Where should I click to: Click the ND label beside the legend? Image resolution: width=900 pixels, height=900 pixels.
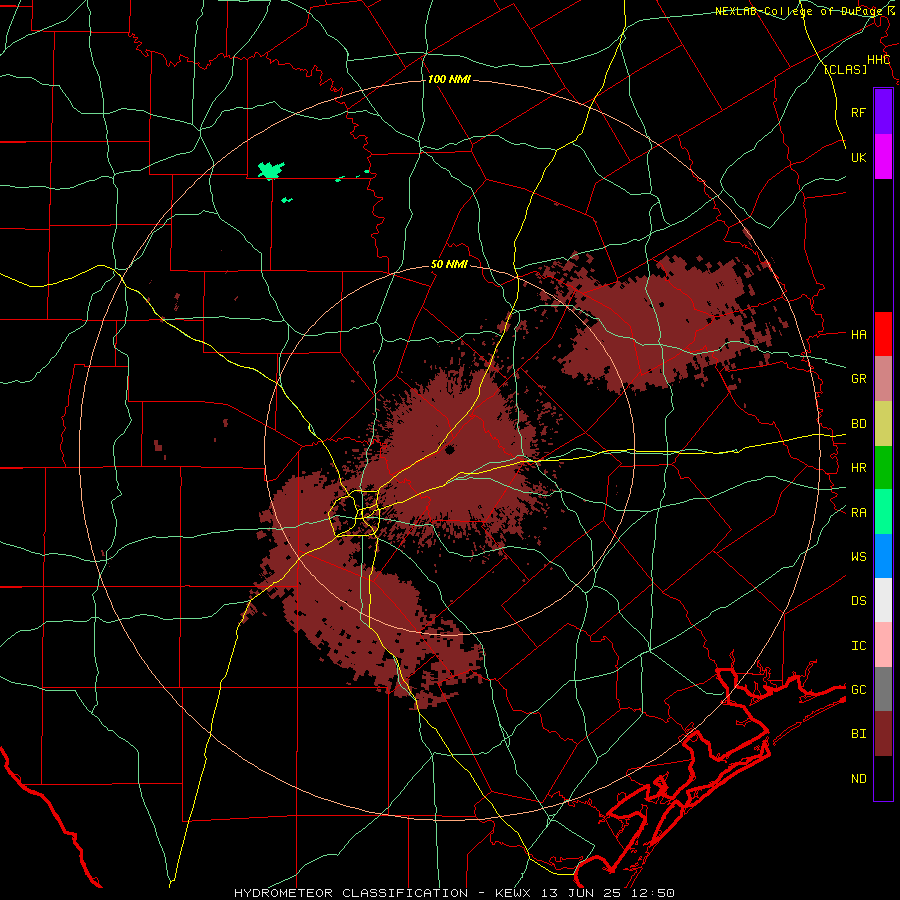[x=858, y=779]
